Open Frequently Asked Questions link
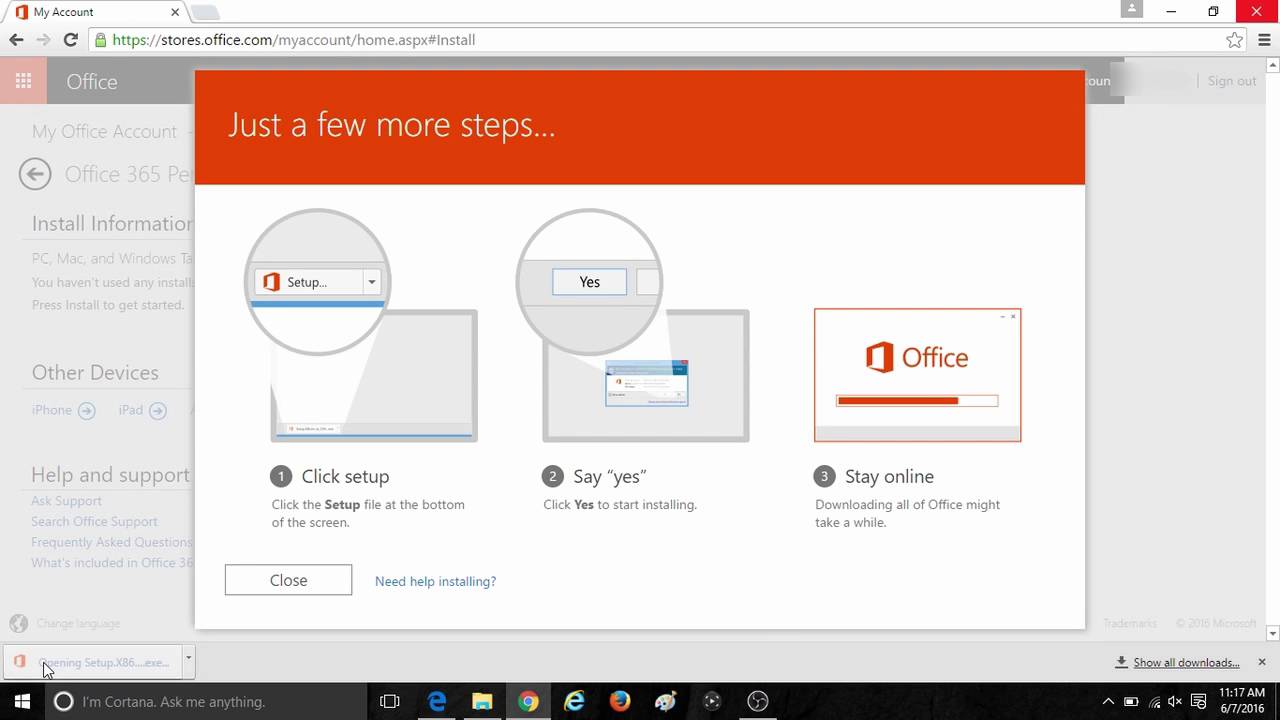The height and width of the screenshot is (720, 1280). [x=111, y=542]
